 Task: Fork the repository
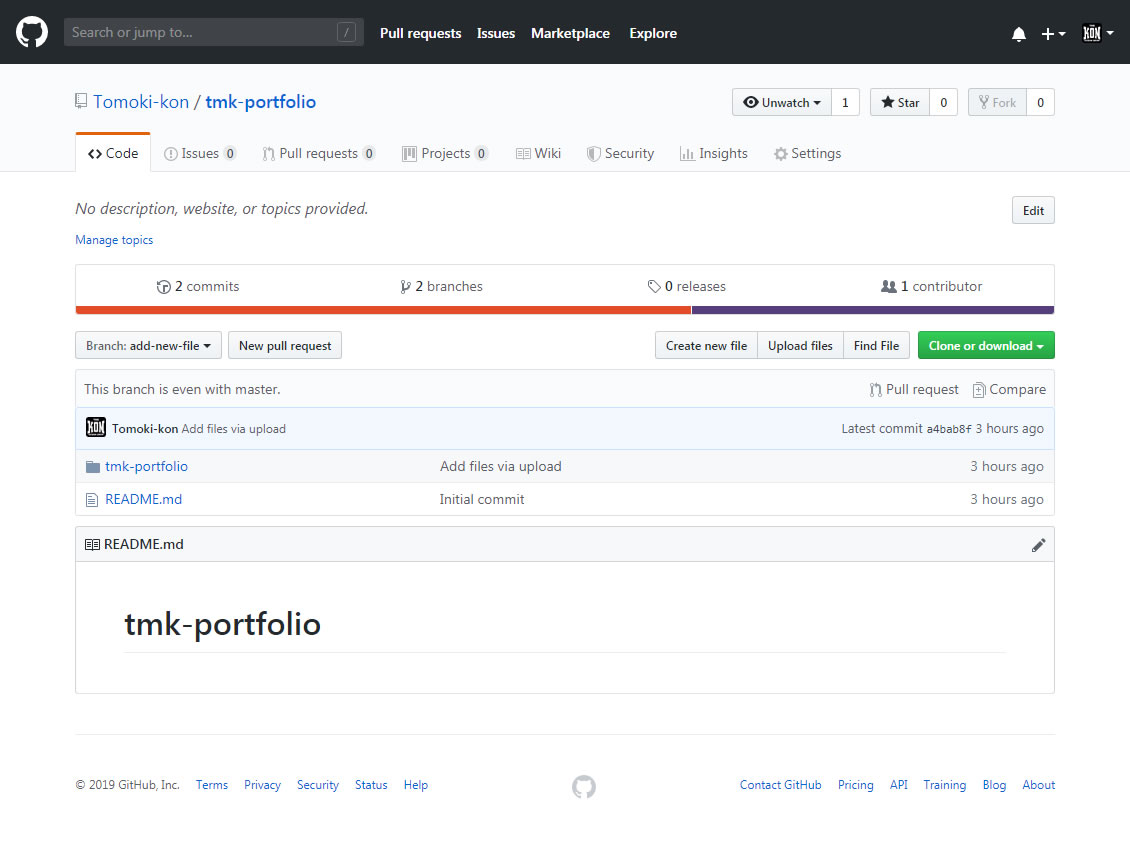(997, 102)
